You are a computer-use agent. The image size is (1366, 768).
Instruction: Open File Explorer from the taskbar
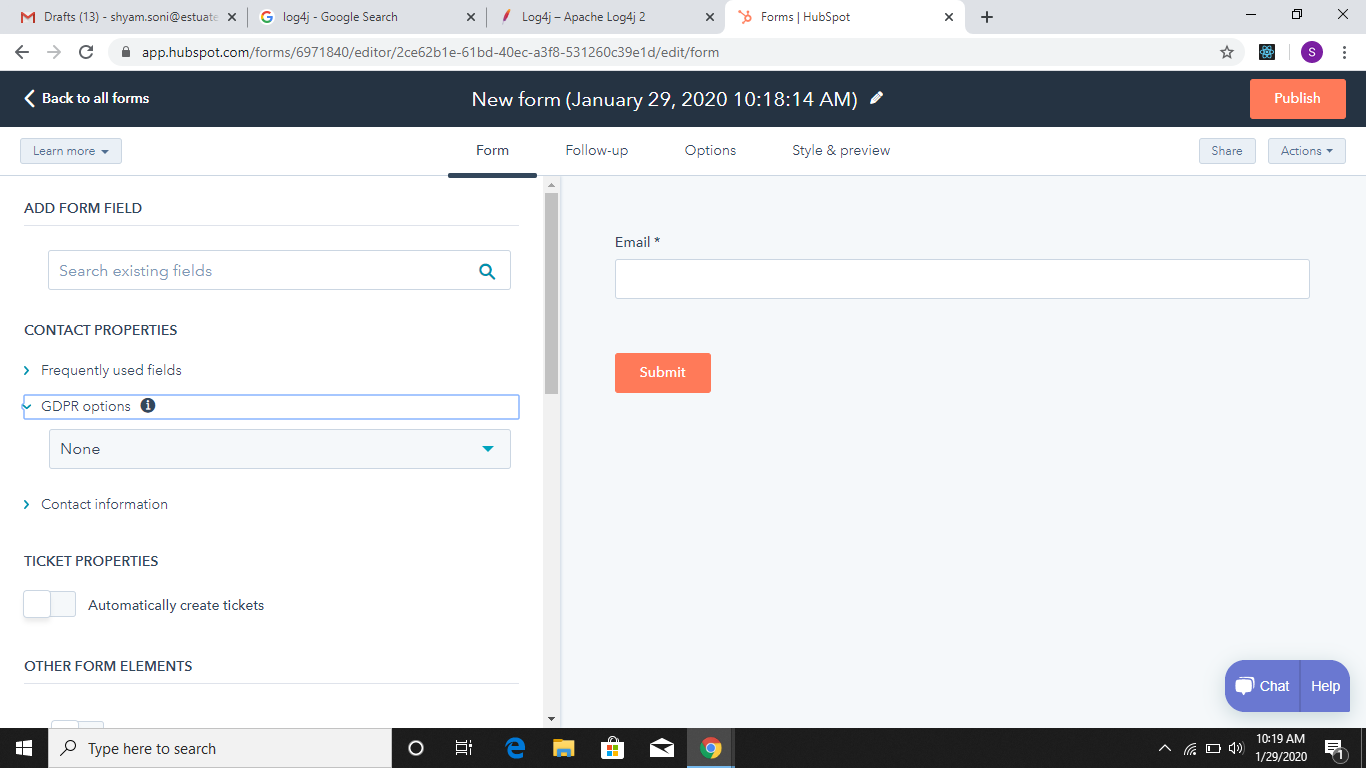563,748
